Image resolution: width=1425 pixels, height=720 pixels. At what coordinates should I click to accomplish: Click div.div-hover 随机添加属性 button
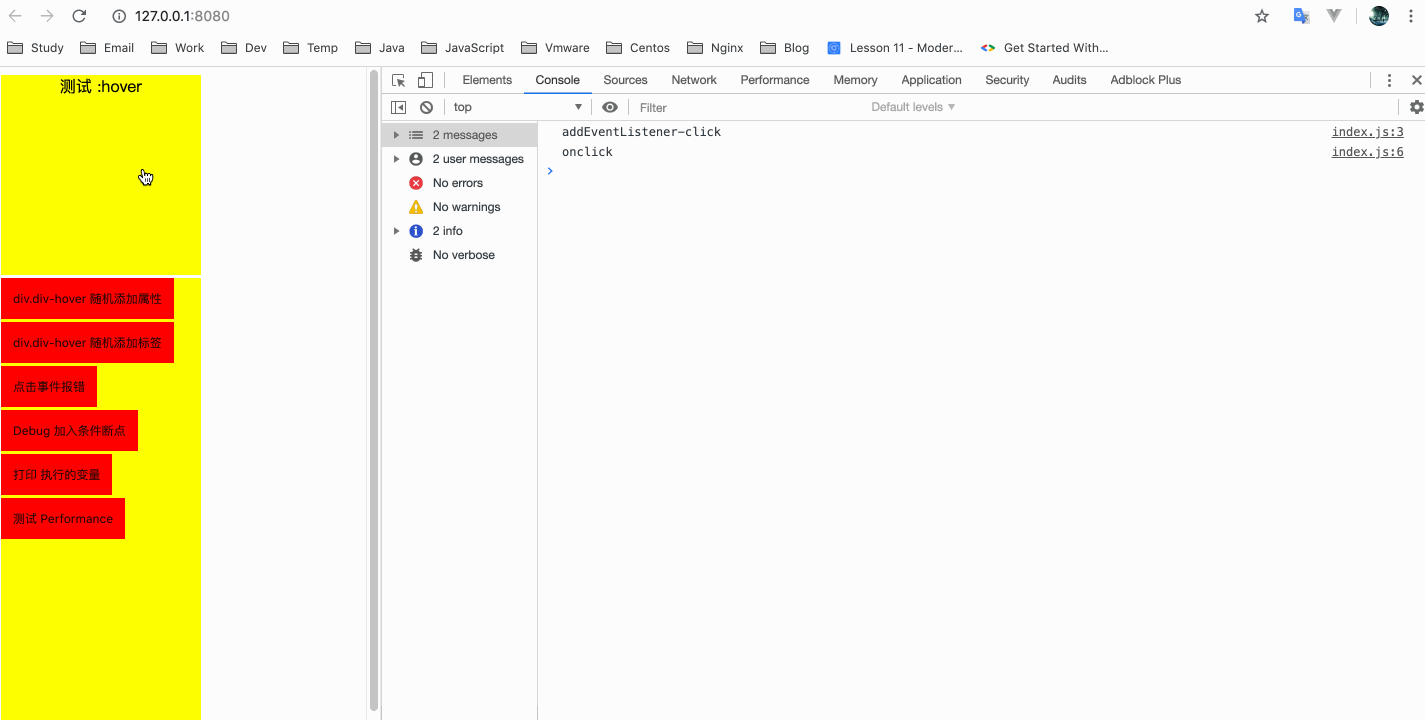87,299
